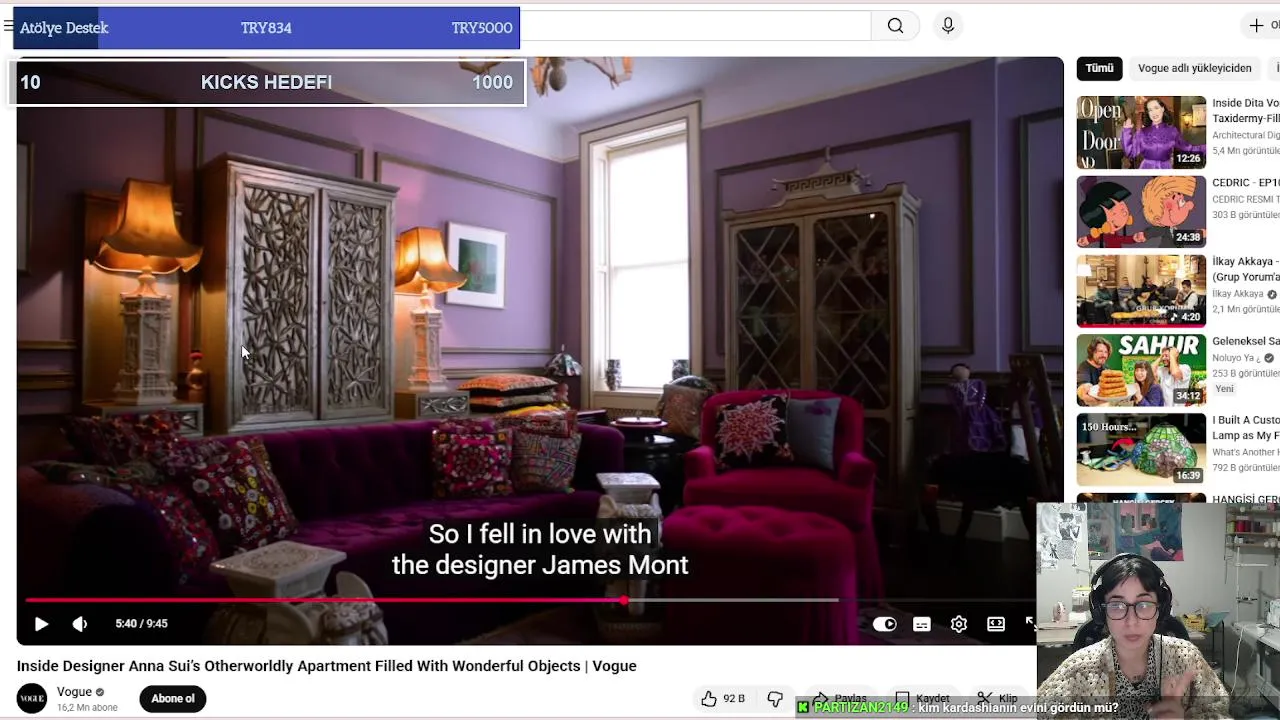Mute the video with the speaker icon
The image size is (1280, 720).
pyautogui.click(x=80, y=624)
